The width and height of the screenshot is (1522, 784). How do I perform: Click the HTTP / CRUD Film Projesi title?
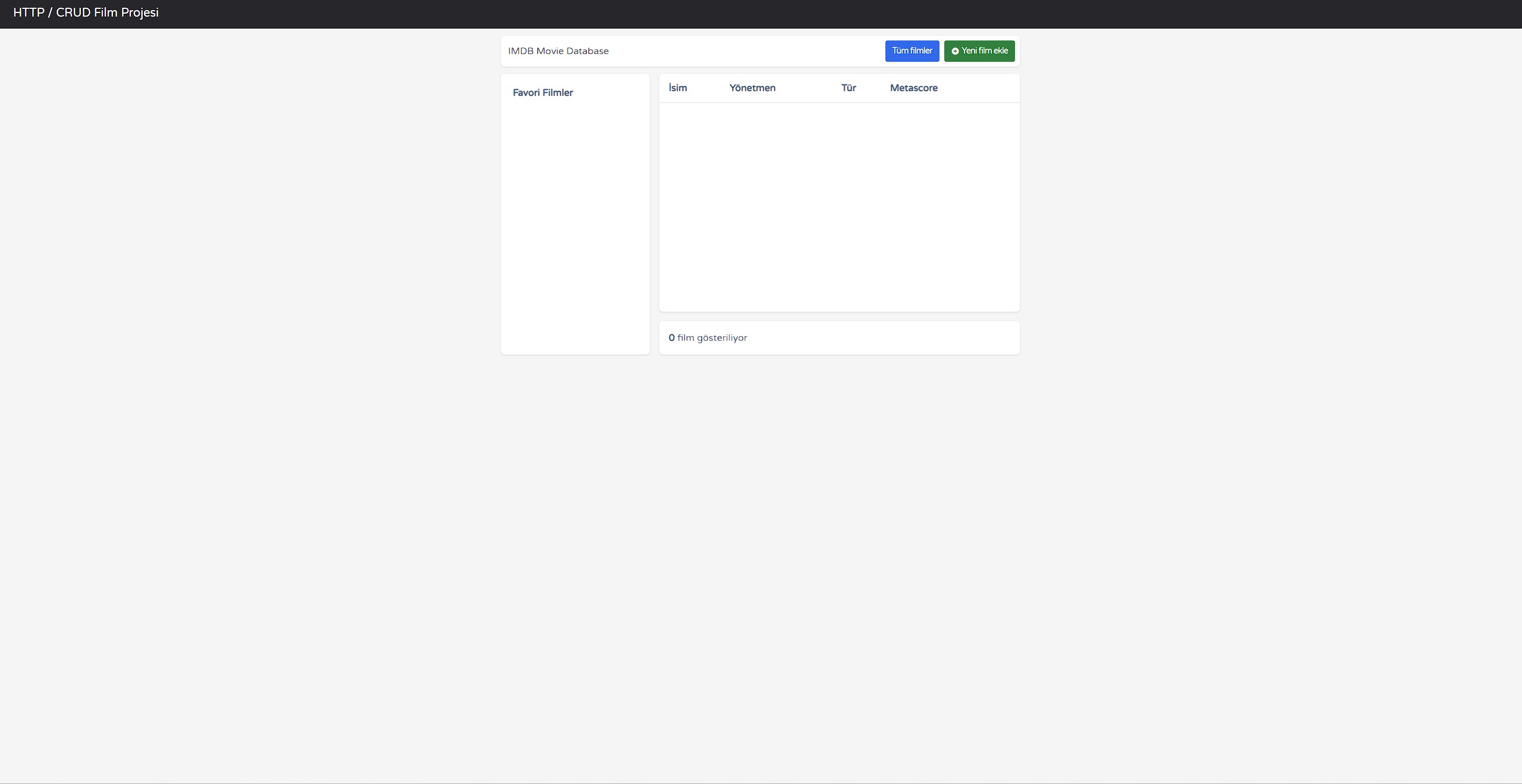click(x=86, y=12)
